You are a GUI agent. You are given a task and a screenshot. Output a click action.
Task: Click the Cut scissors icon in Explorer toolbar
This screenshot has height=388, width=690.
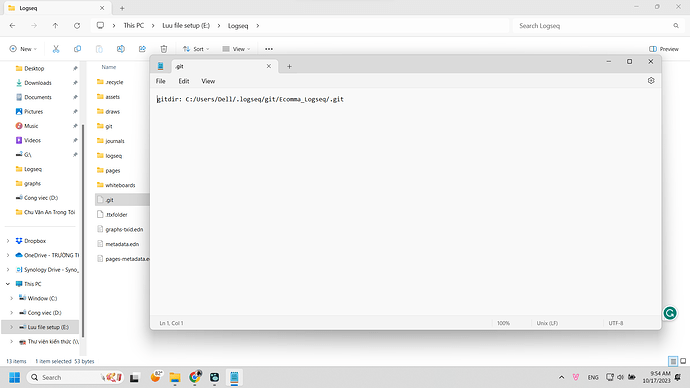click(x=56, y=49)
